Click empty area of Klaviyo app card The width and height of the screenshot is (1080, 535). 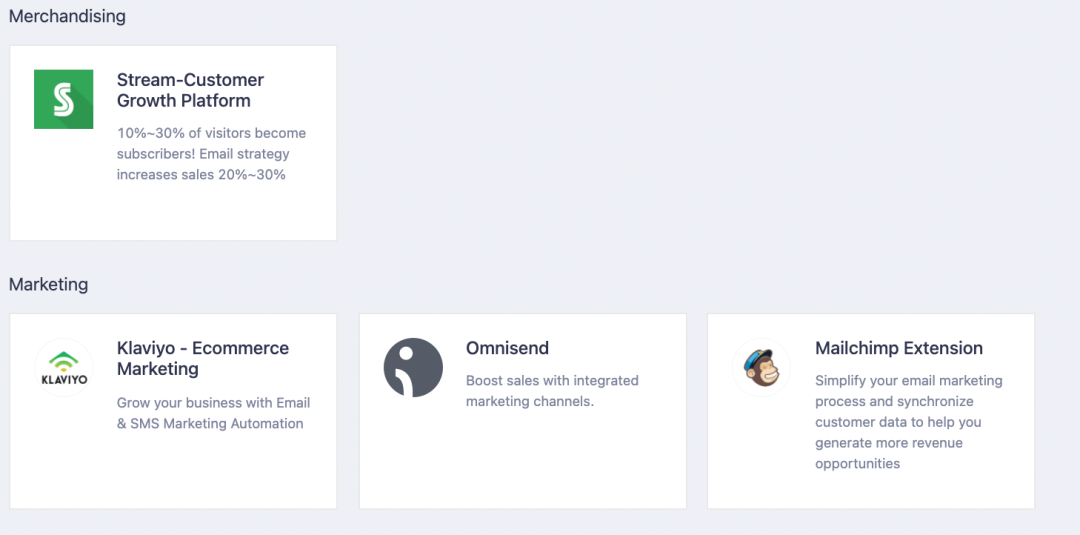(172, 472)
